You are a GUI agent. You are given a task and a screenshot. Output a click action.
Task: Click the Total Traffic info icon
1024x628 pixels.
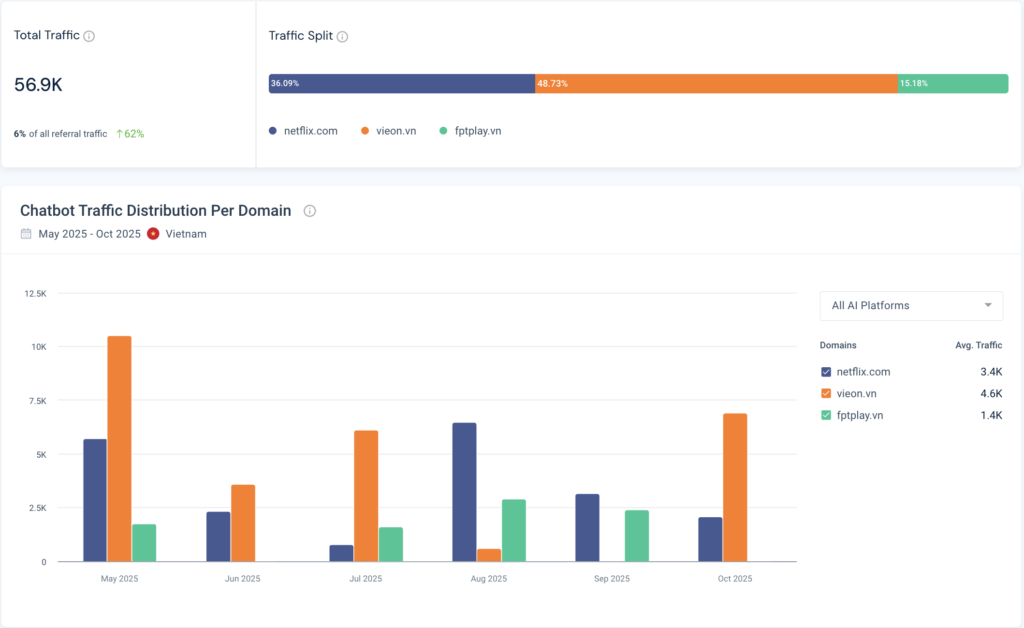tap(89, 36)
